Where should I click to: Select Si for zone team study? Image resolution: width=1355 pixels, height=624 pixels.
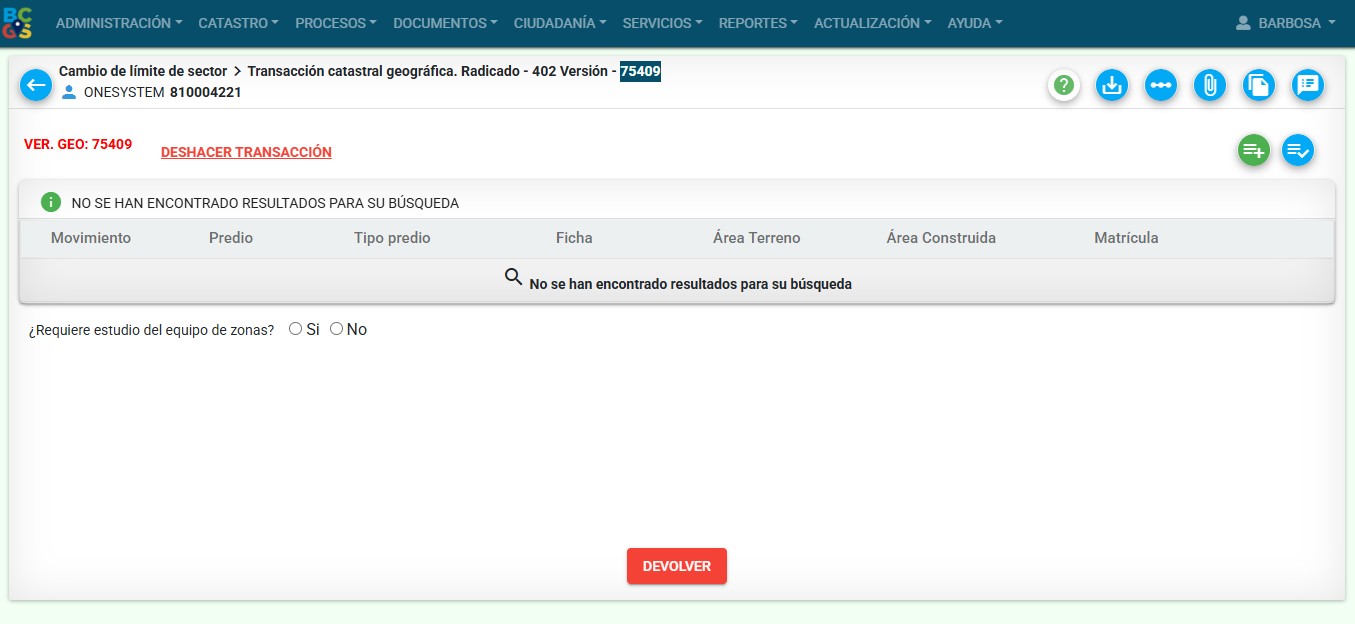(295, 329)
